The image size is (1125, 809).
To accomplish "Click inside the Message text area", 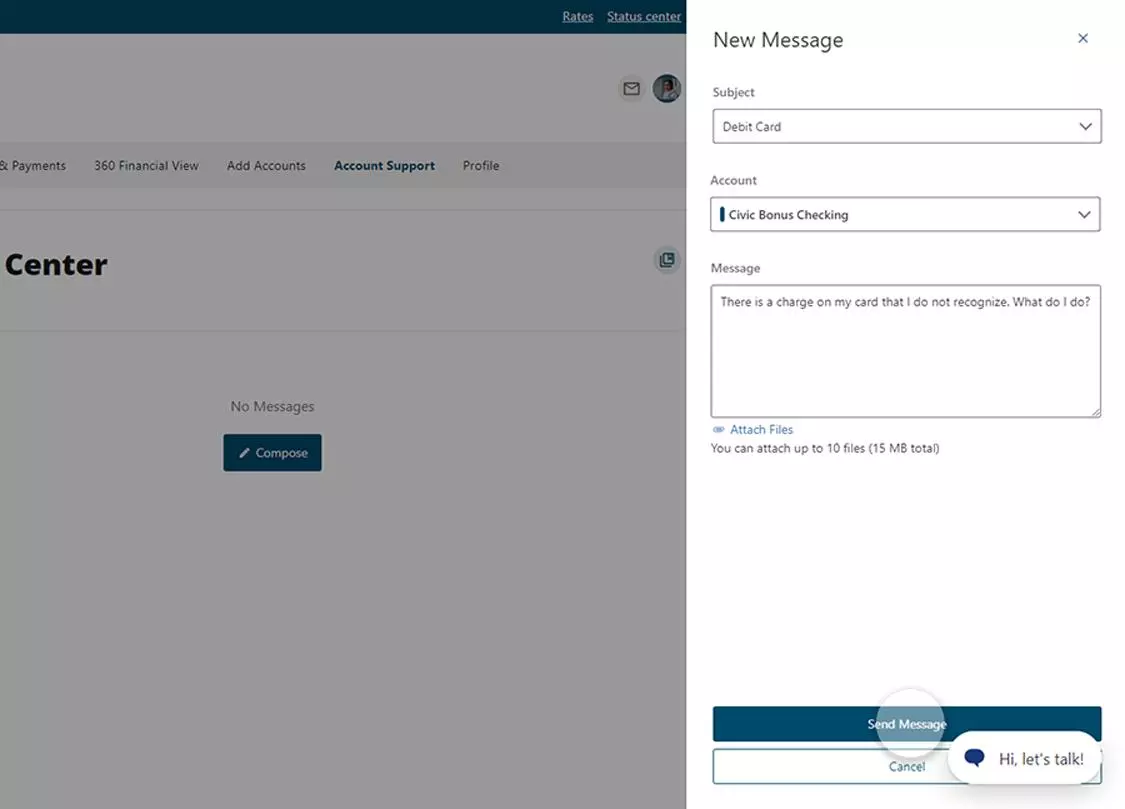I will [x=905, y=350].
